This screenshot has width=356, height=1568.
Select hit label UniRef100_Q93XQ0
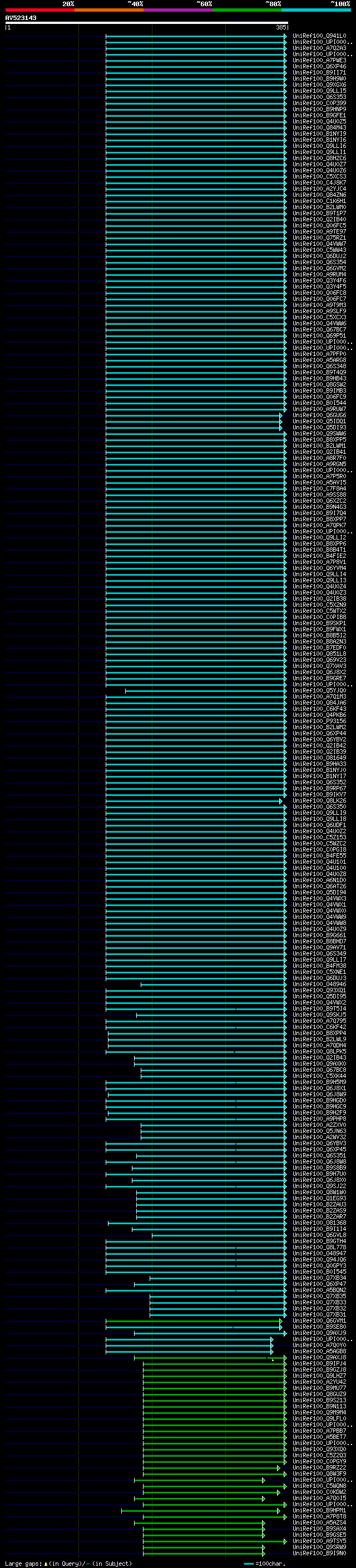(319, 1449)
